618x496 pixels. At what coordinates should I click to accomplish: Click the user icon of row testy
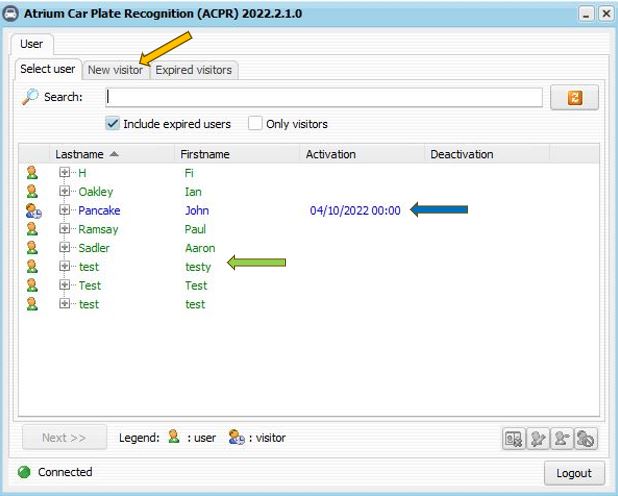[32, 266]
